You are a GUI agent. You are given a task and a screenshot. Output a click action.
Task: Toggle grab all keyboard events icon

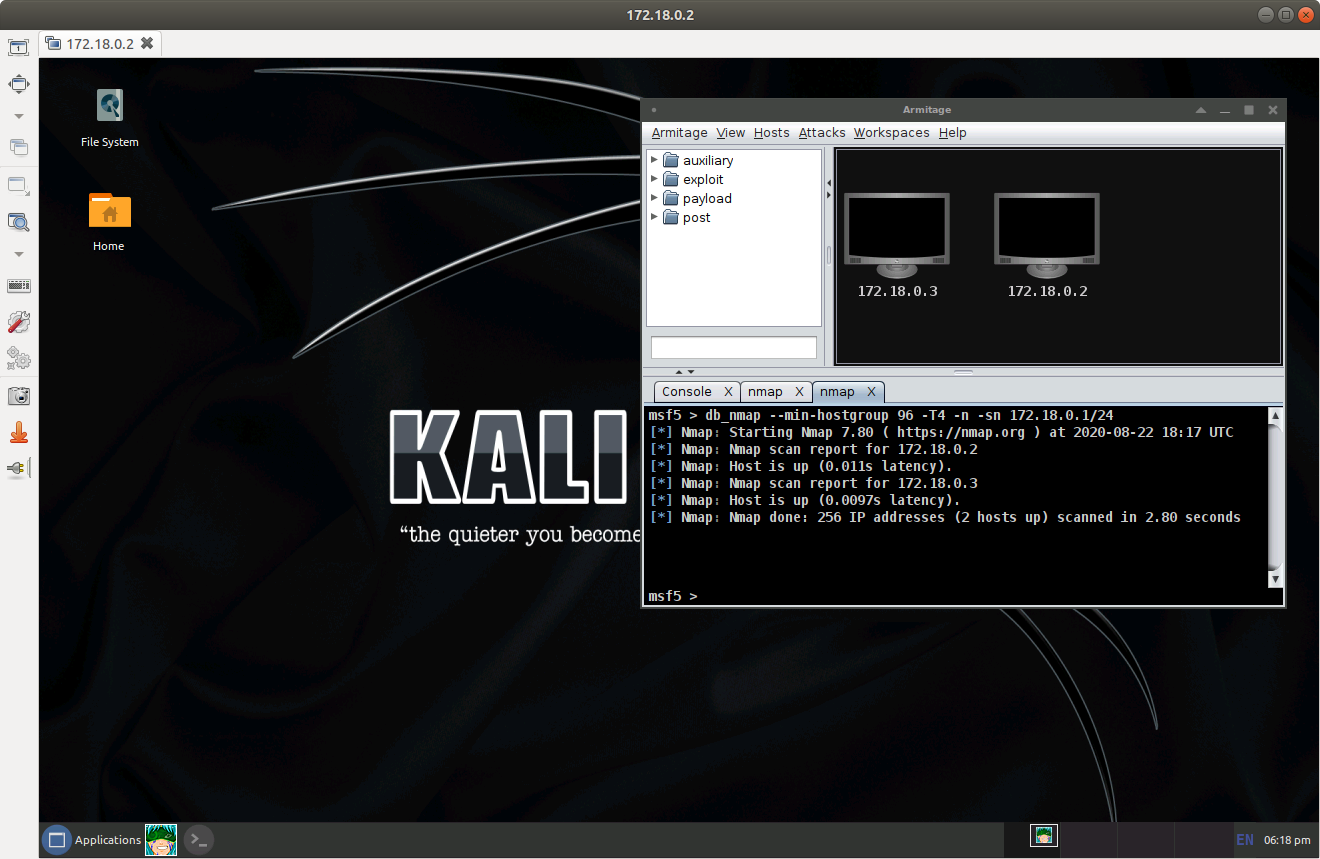(18, 286)
